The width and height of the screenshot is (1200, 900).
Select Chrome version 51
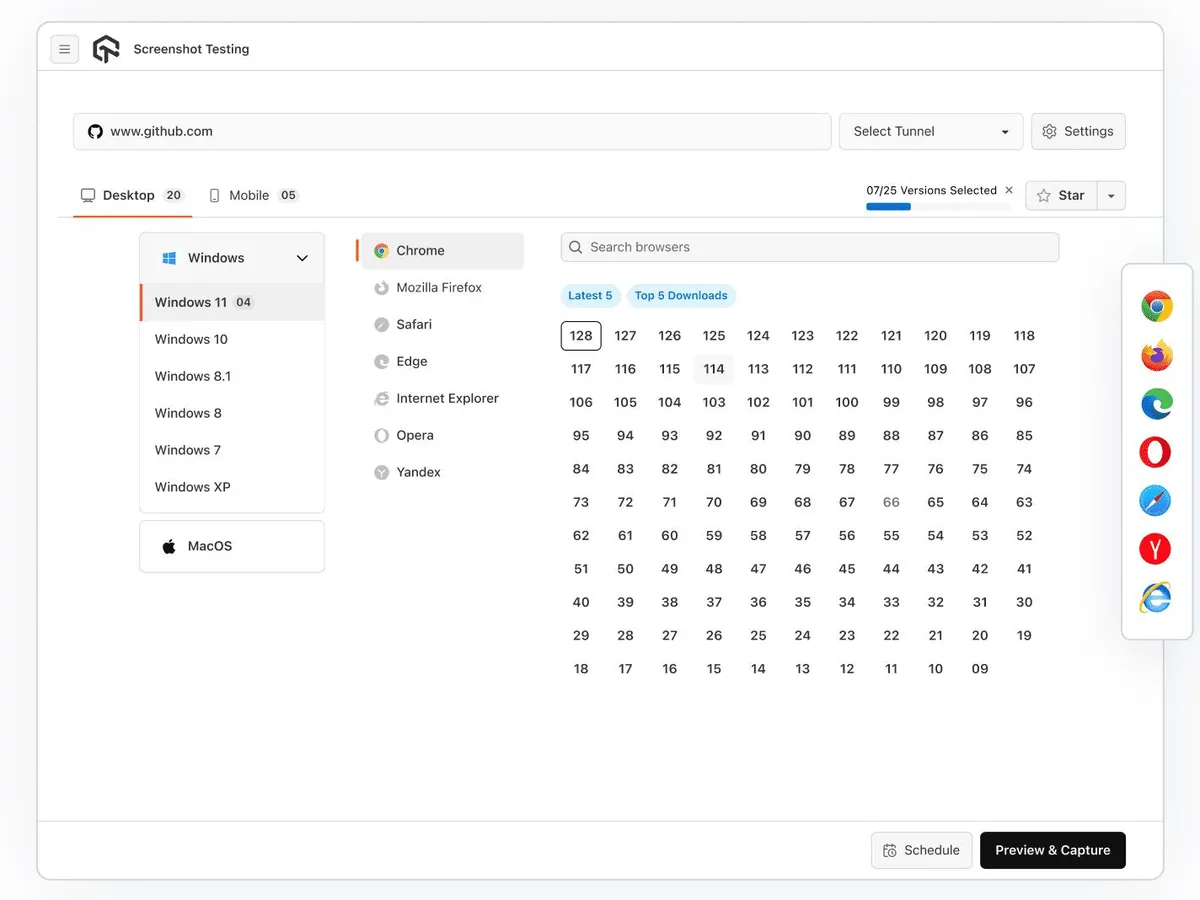click(581, 569)
